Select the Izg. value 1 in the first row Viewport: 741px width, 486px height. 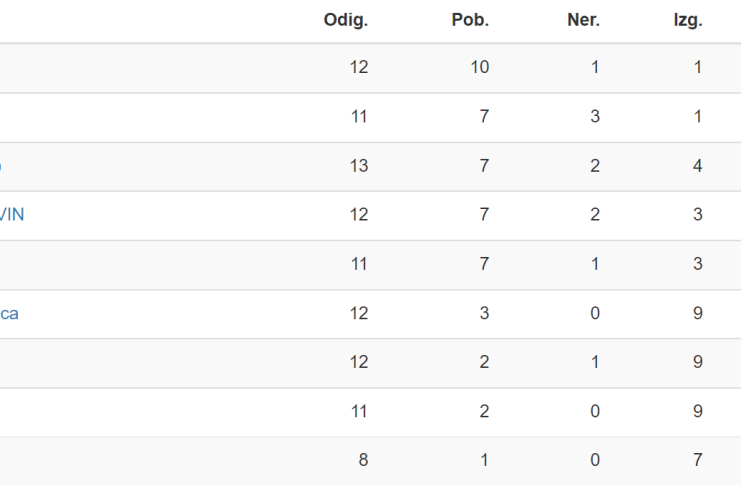pyautogui.click(x=698, y=67)
